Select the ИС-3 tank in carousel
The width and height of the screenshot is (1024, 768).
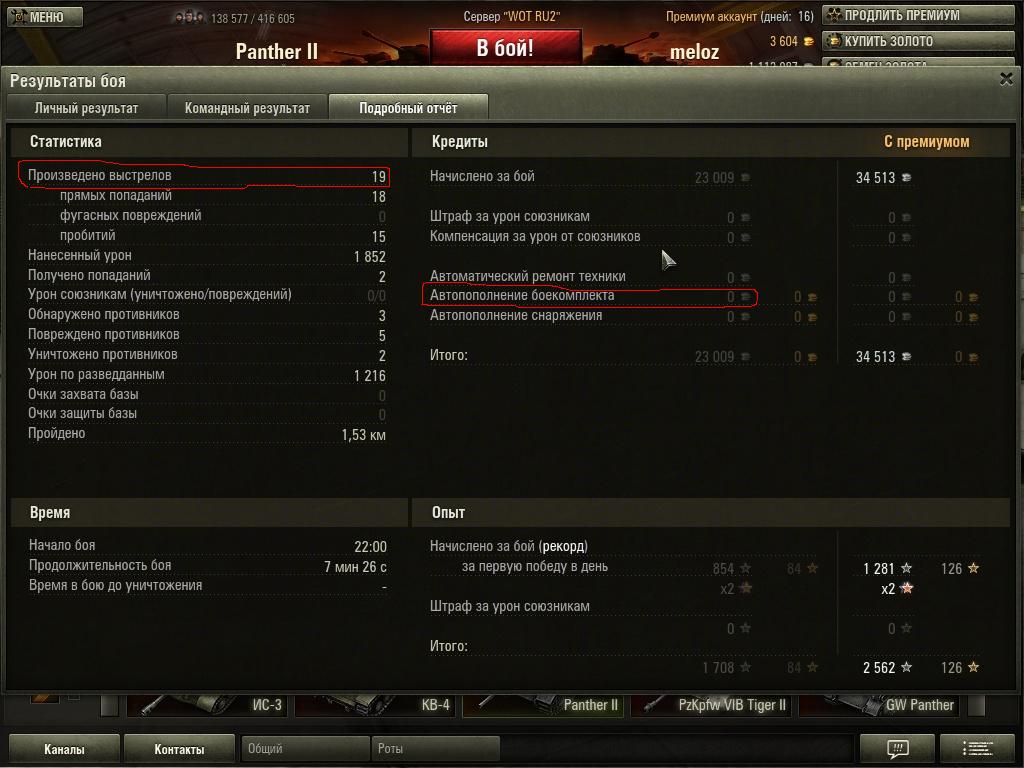click(206, 705)
